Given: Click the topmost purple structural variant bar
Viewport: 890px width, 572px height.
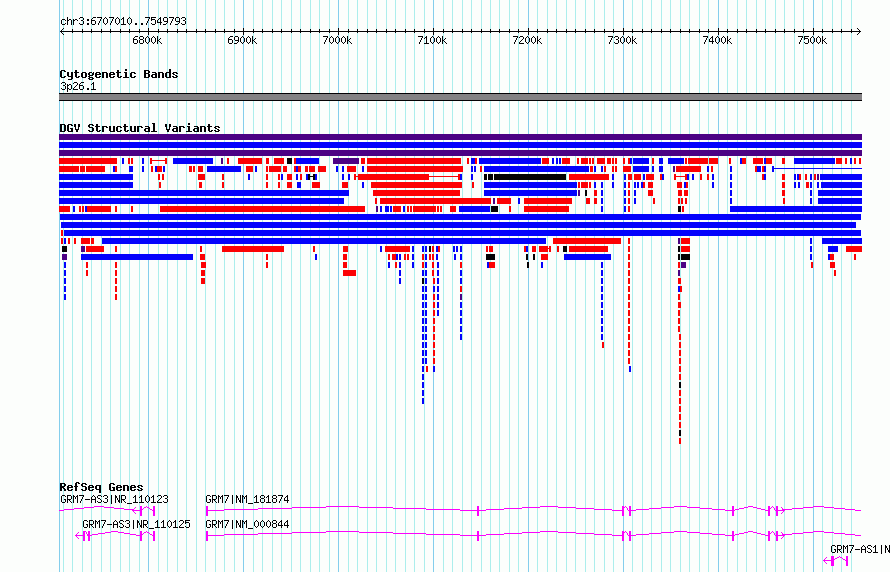Looking at the screenshot, I should point(460,137).
